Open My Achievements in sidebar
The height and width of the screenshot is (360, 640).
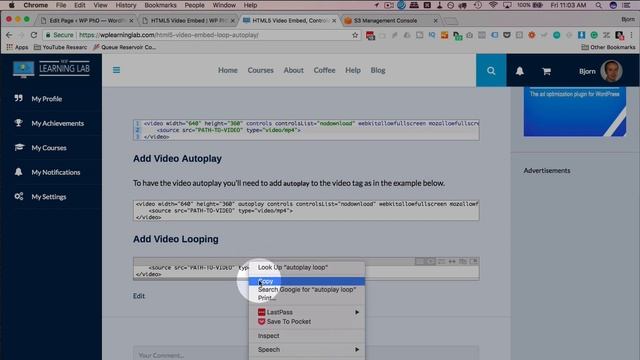tap(58, 123)
